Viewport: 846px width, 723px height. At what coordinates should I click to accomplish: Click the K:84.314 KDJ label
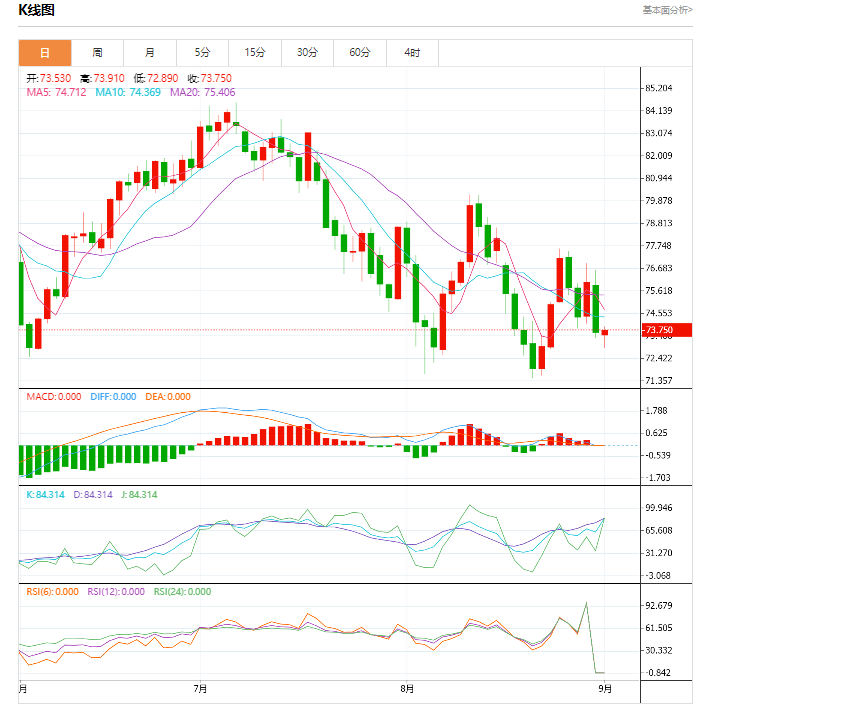point(45,495)
